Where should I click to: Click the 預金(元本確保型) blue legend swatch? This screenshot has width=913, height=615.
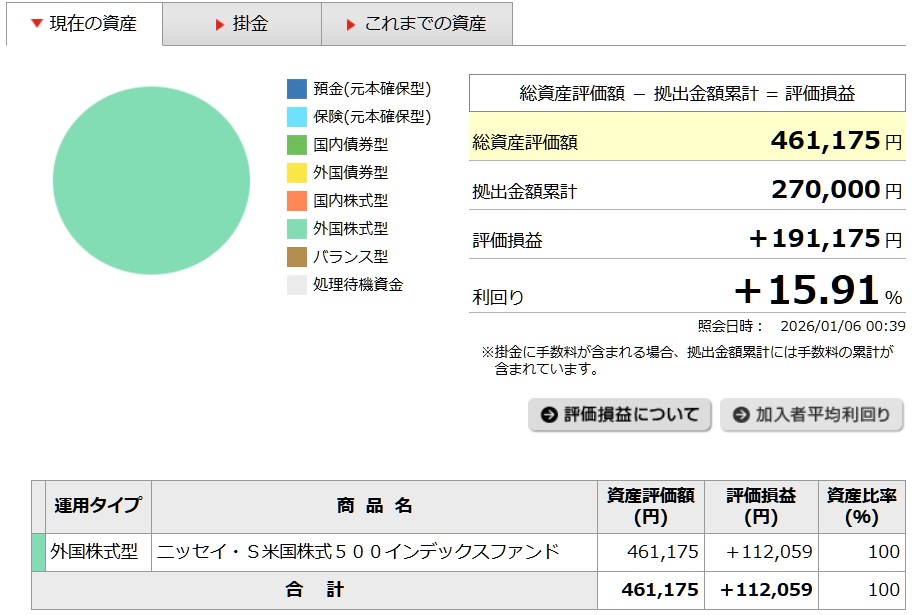tap(297, 89)
